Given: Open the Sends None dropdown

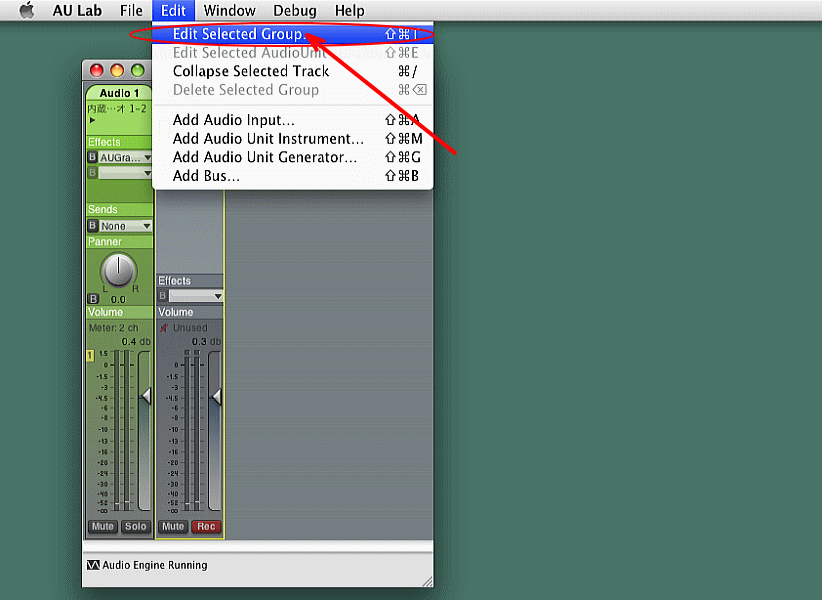Looking at the screenshot, I should pos(125,226).
